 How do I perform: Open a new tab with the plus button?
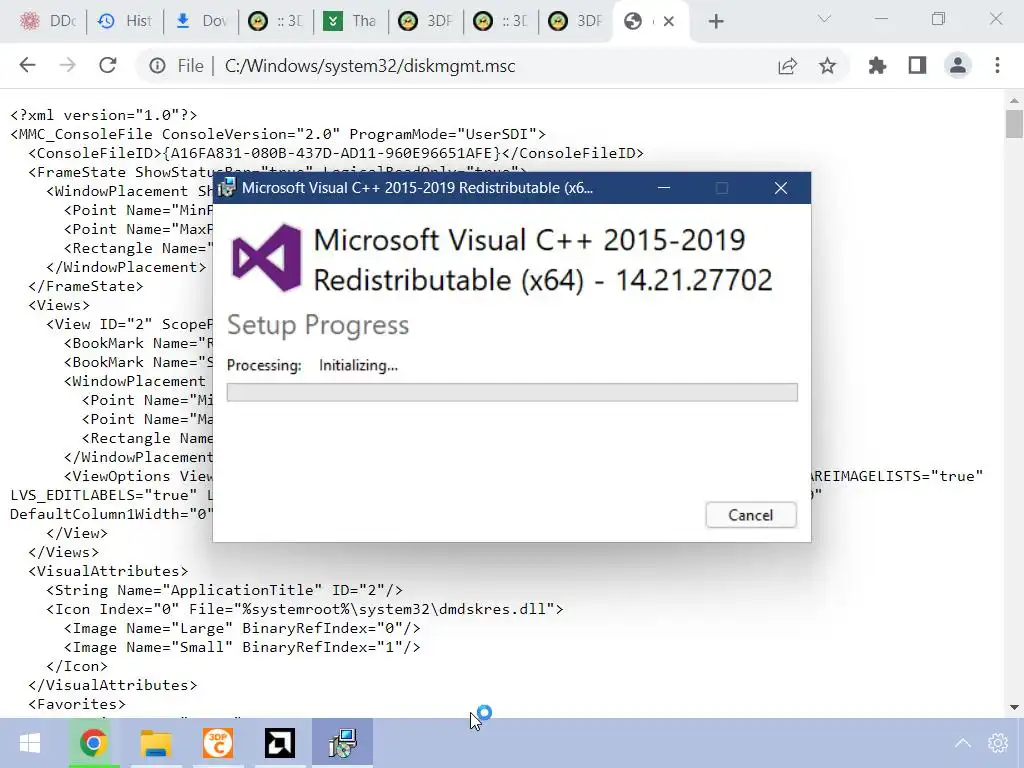pyautogui.click(x=716, y=22)
